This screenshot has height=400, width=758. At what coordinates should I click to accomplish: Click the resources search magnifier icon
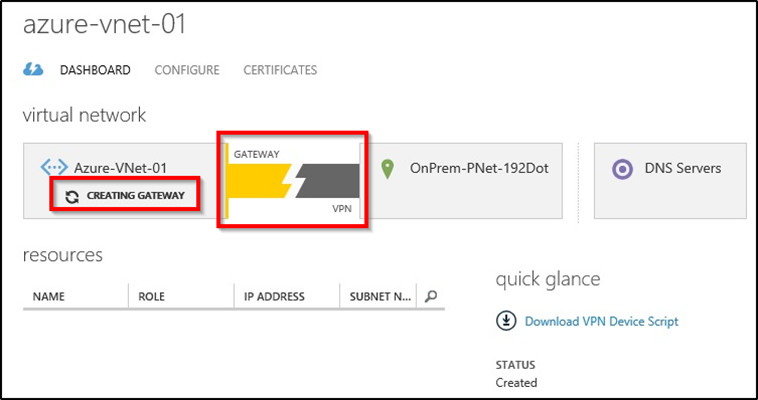[431, 296]
